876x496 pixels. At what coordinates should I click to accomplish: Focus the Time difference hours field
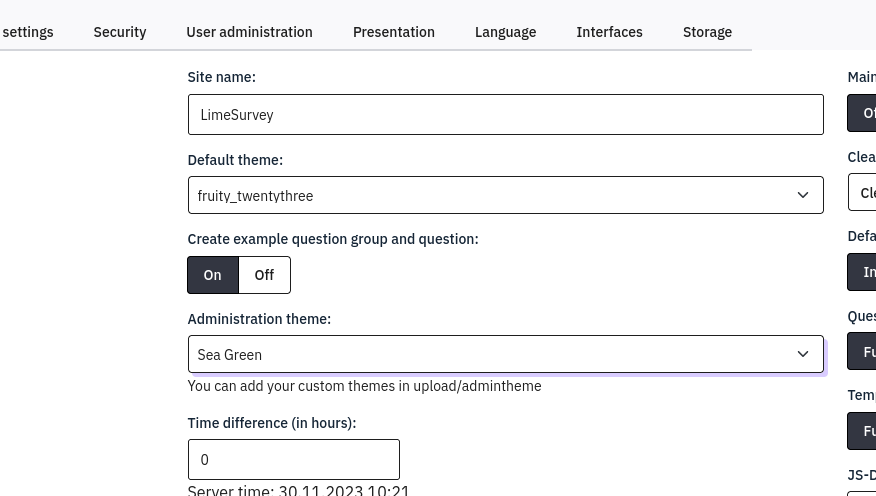(x=293, y=460)
